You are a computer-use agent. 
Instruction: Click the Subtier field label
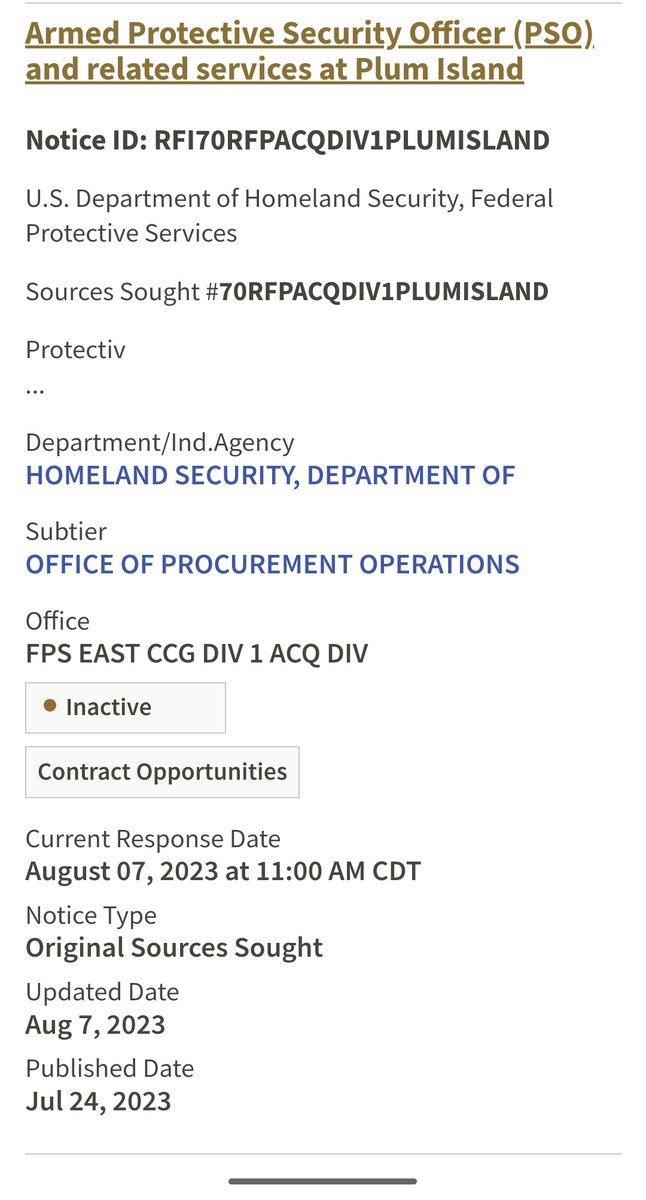[x=66, y=531]
